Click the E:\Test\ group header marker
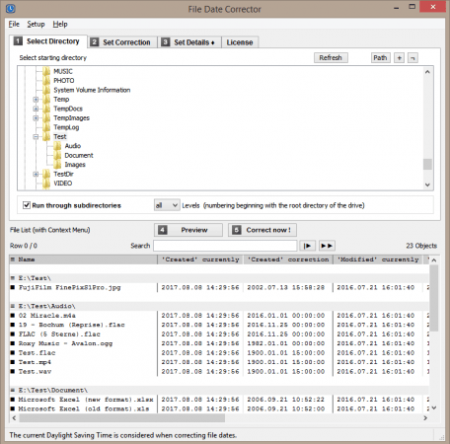The height and width of the screenshot is (444, 450). pos(13,278)
